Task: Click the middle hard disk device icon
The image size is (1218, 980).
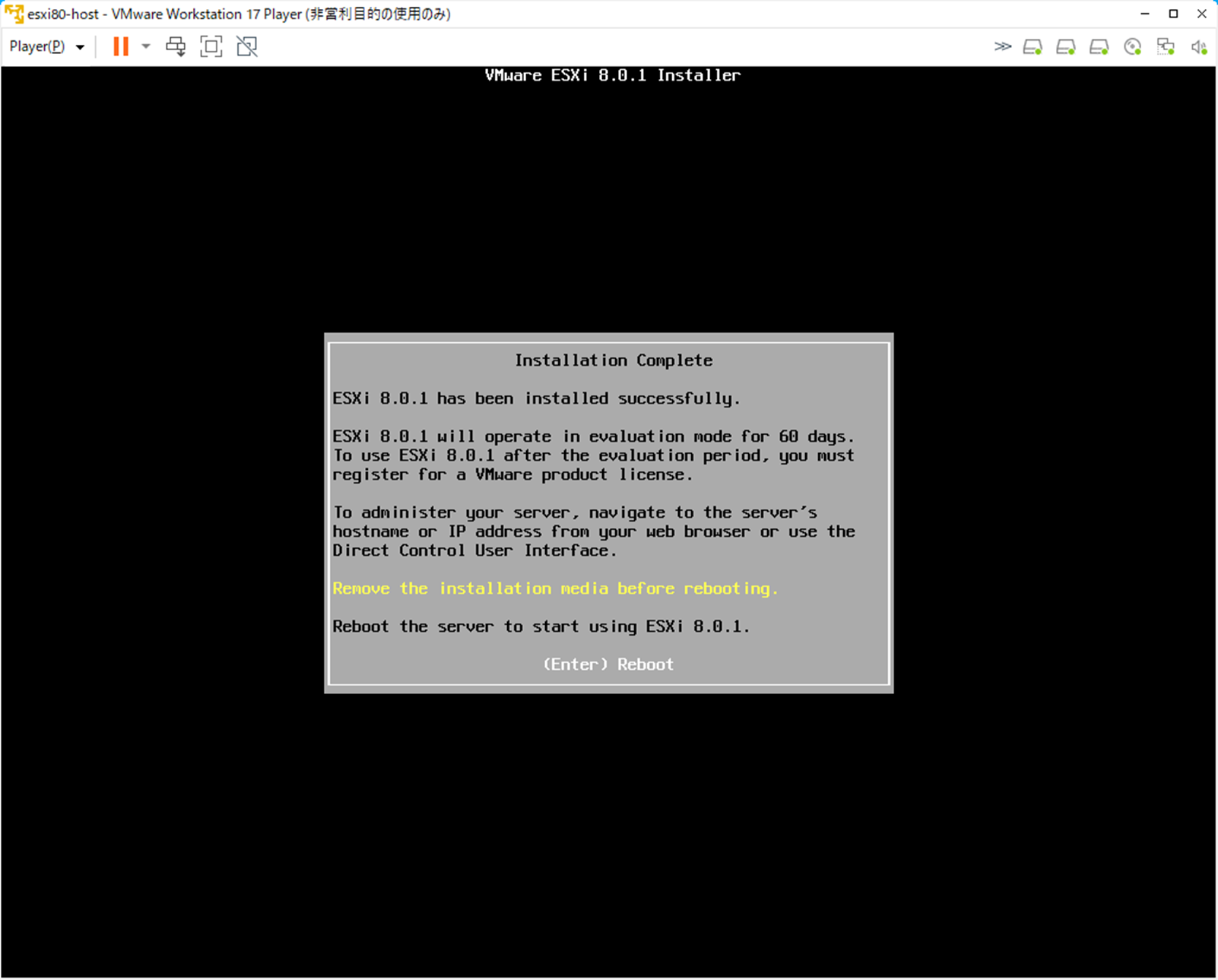Action: (x=1066, y=47)
